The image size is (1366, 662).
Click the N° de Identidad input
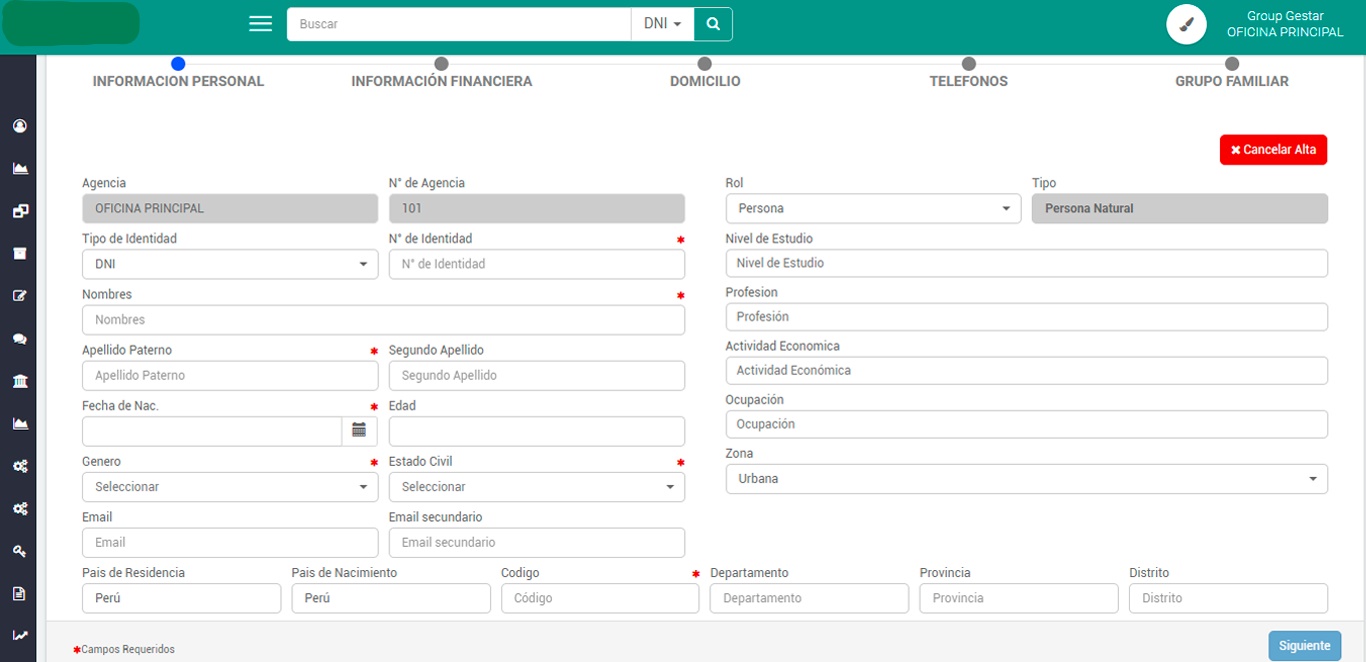(x=537, y=264)
